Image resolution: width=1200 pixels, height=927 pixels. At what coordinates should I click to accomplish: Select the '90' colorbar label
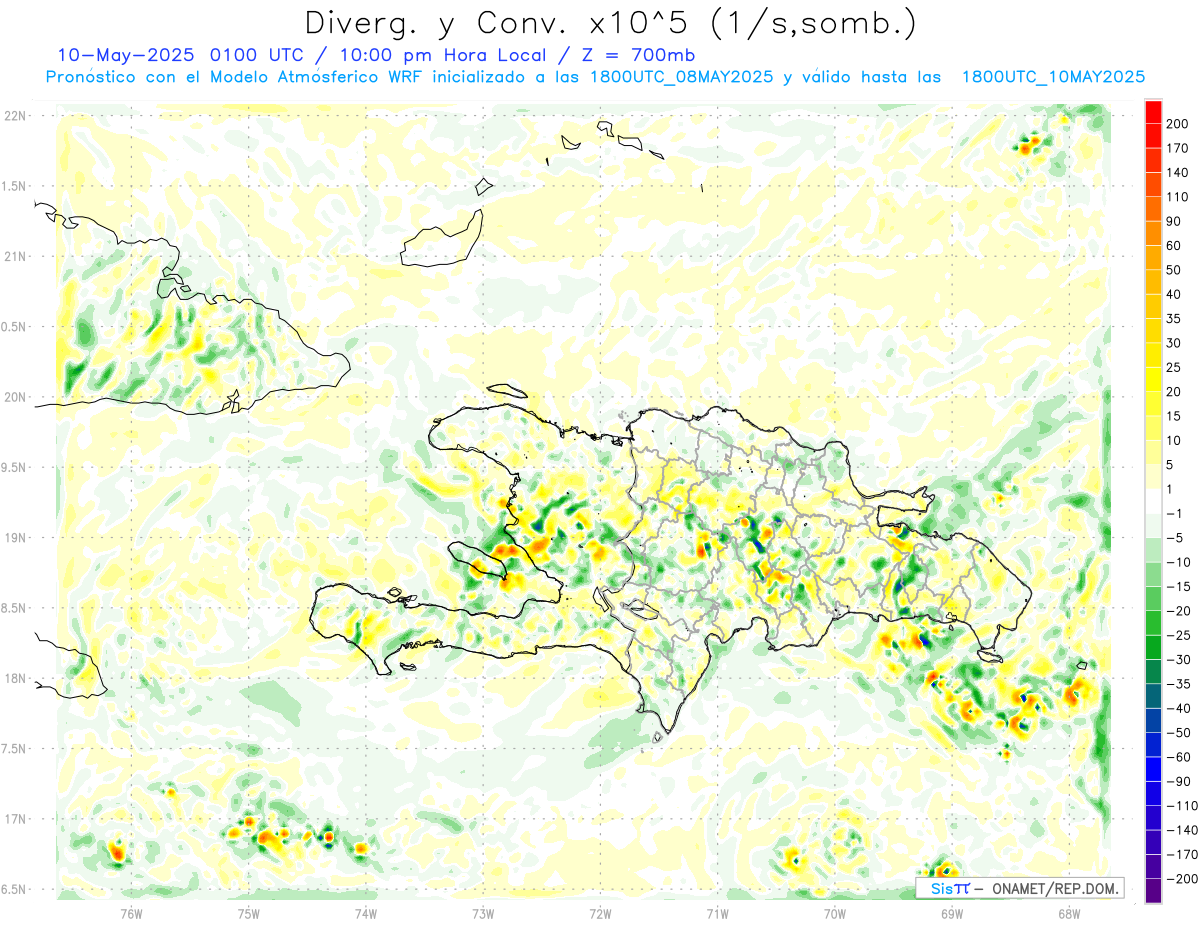[x=1175, y=221]
